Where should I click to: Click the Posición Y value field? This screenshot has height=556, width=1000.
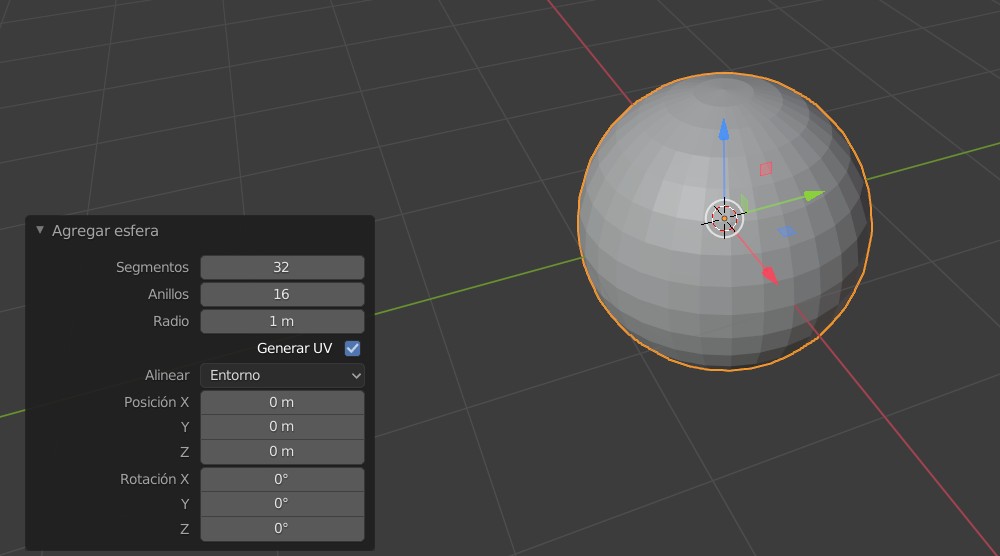coord(283,427)
